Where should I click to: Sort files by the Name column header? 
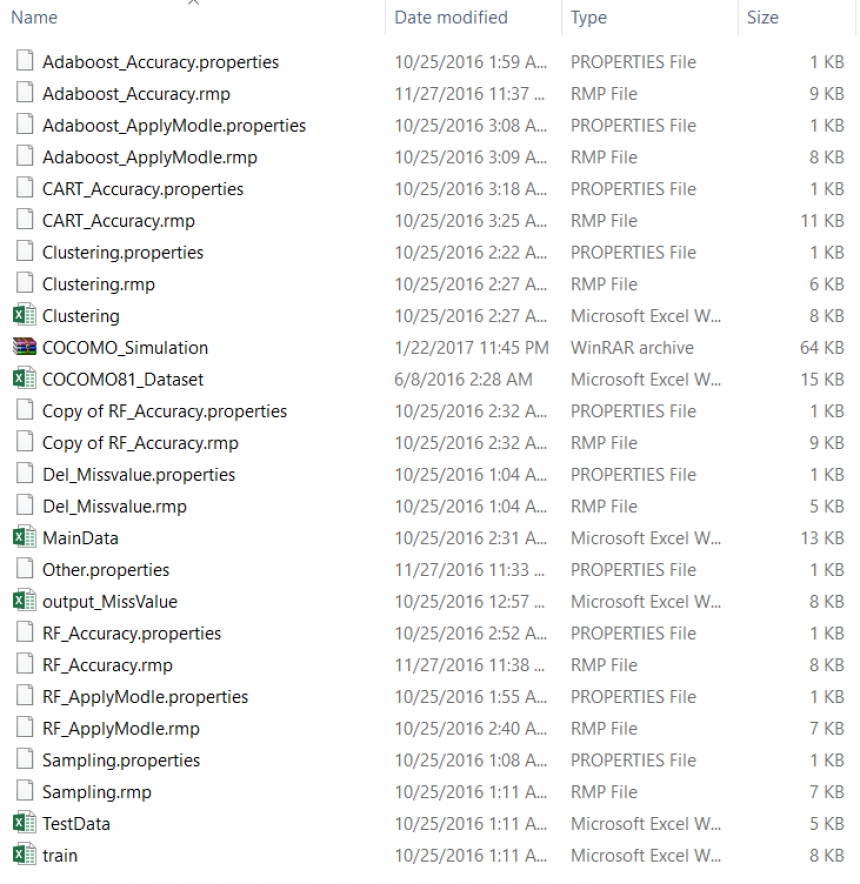(34, 17)
